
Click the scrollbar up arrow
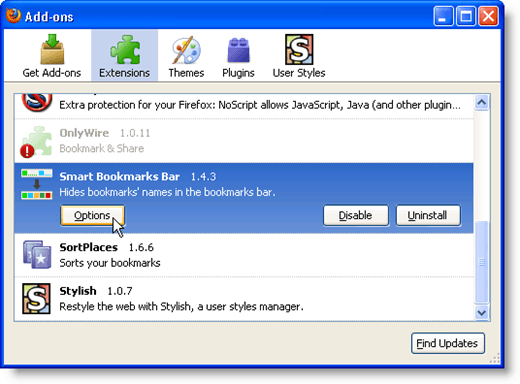(x=482, y=102)
